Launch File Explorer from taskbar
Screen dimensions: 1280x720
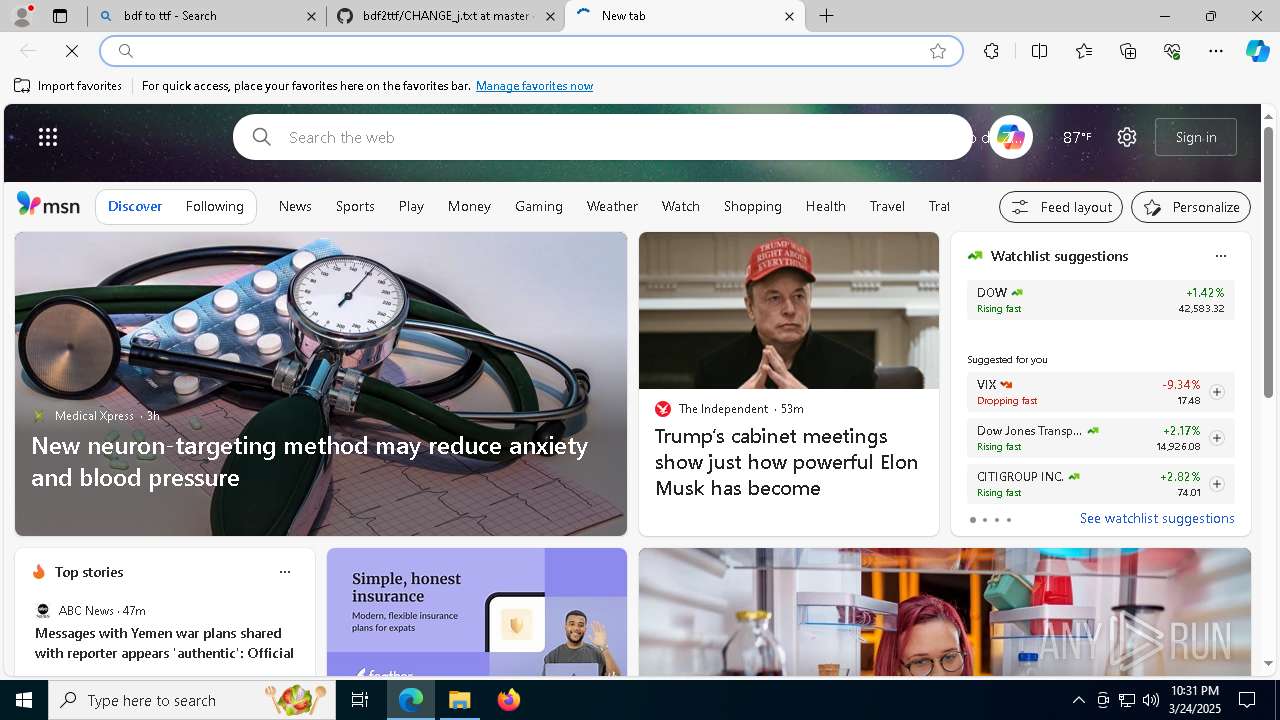tap(459, 700)
